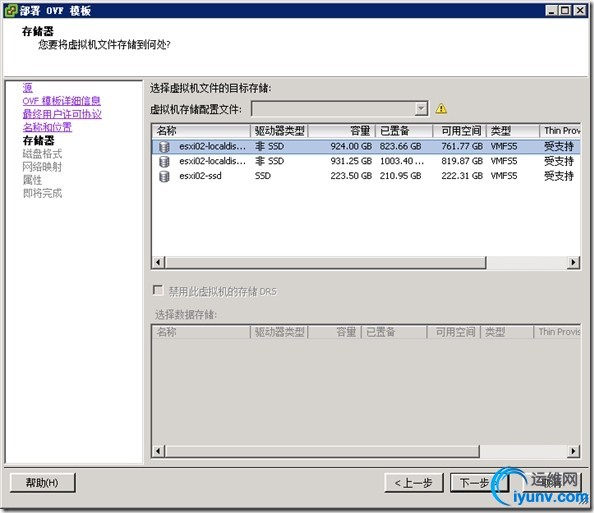
Task: Click the lower datastore list's right scroll arrow
Action: pos(573,451)
